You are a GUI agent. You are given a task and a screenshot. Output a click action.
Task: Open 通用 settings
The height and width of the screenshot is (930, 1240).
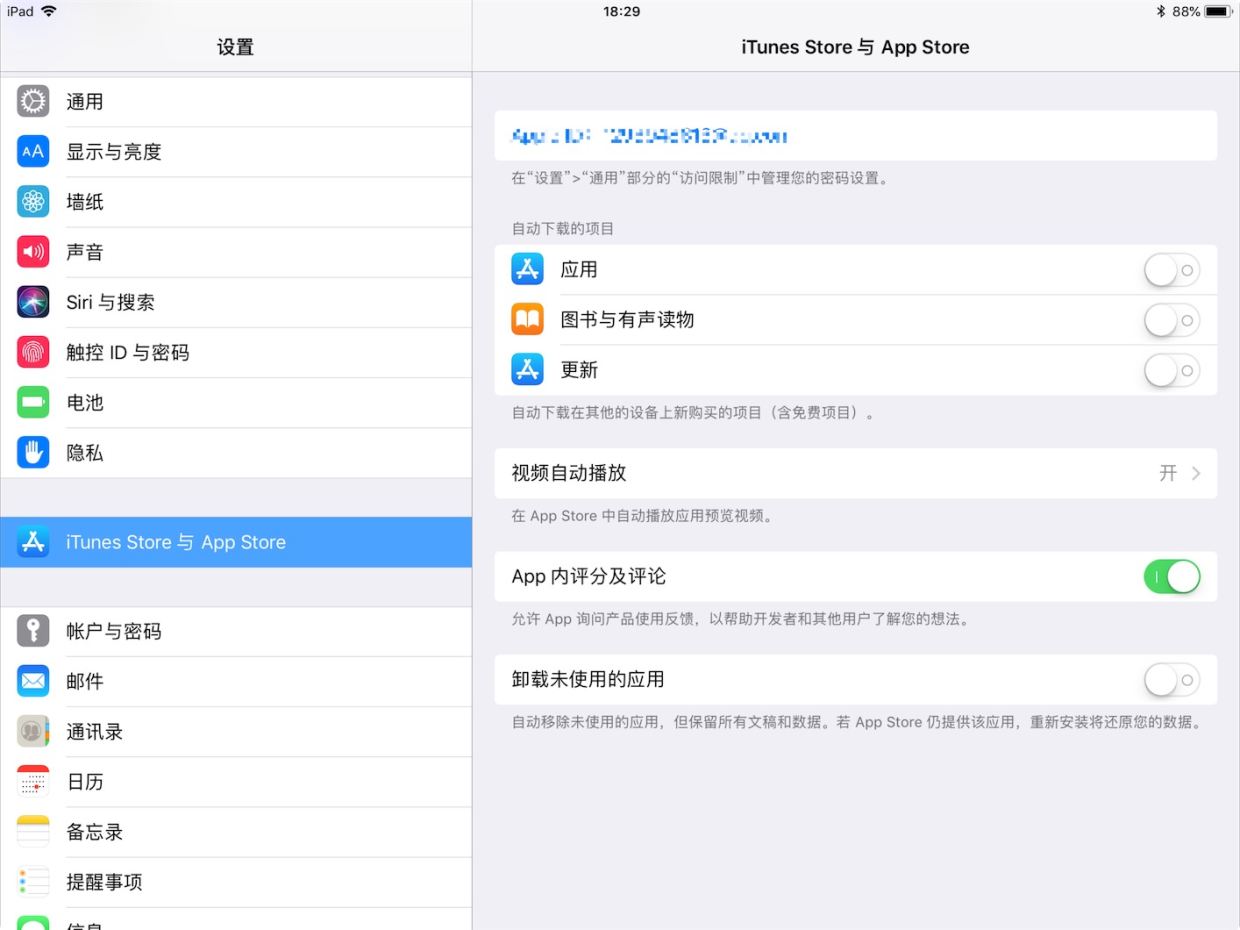pos(236,101)
